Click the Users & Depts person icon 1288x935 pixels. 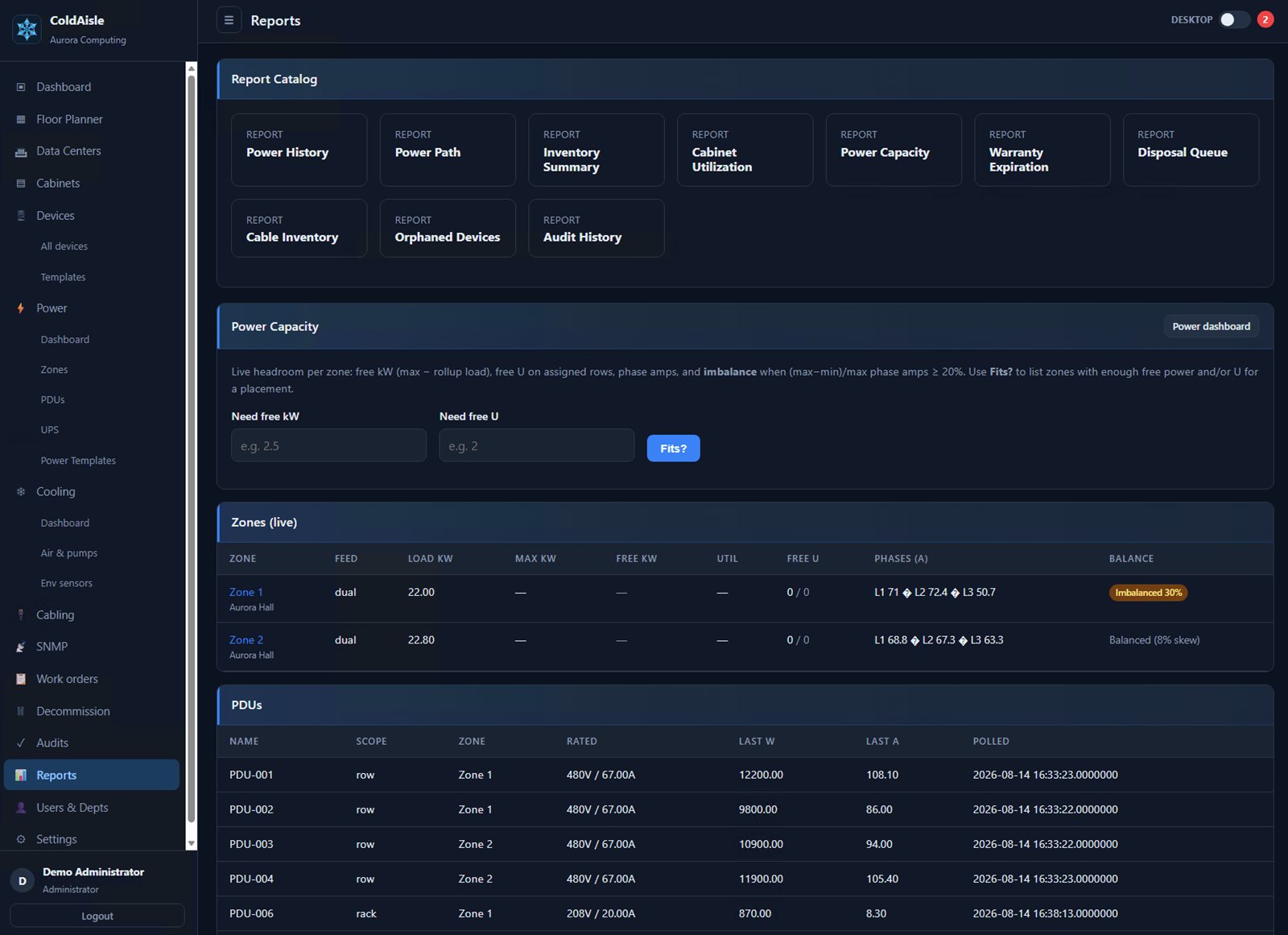click(21, 808)
